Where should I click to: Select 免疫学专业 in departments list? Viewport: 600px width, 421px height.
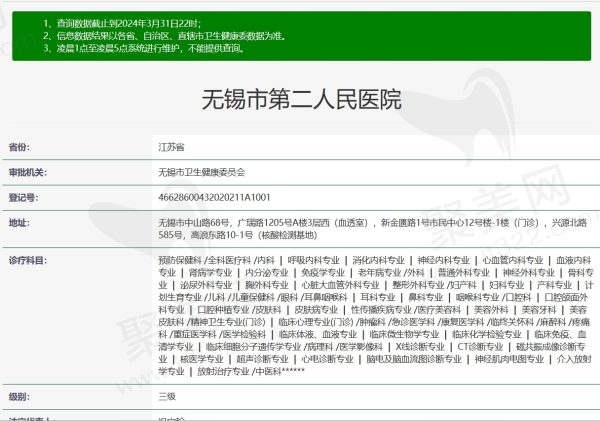pyautogui.click(x=323, y=273)
